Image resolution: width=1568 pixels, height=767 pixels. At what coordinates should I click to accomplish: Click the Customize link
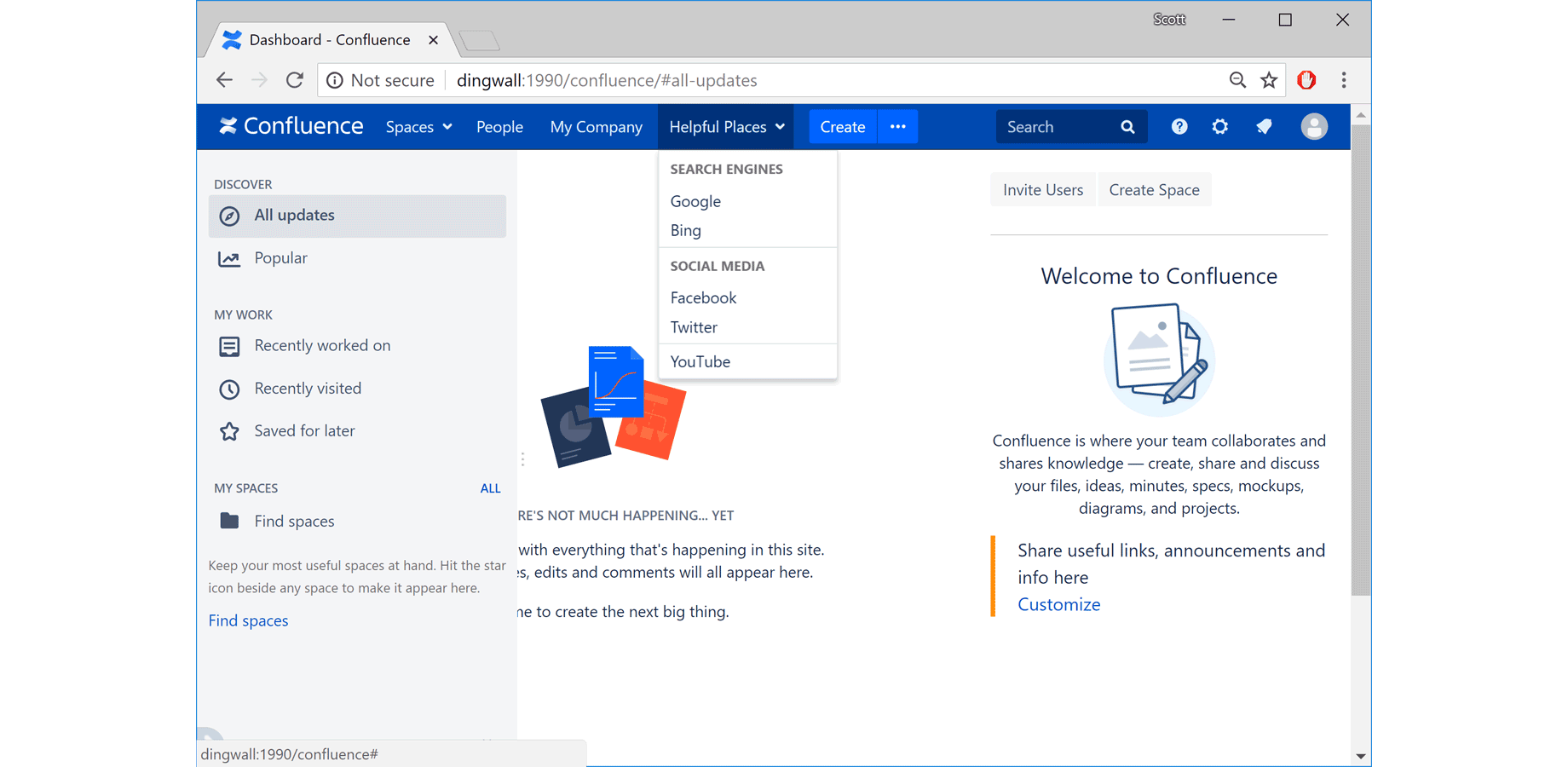1058,604
